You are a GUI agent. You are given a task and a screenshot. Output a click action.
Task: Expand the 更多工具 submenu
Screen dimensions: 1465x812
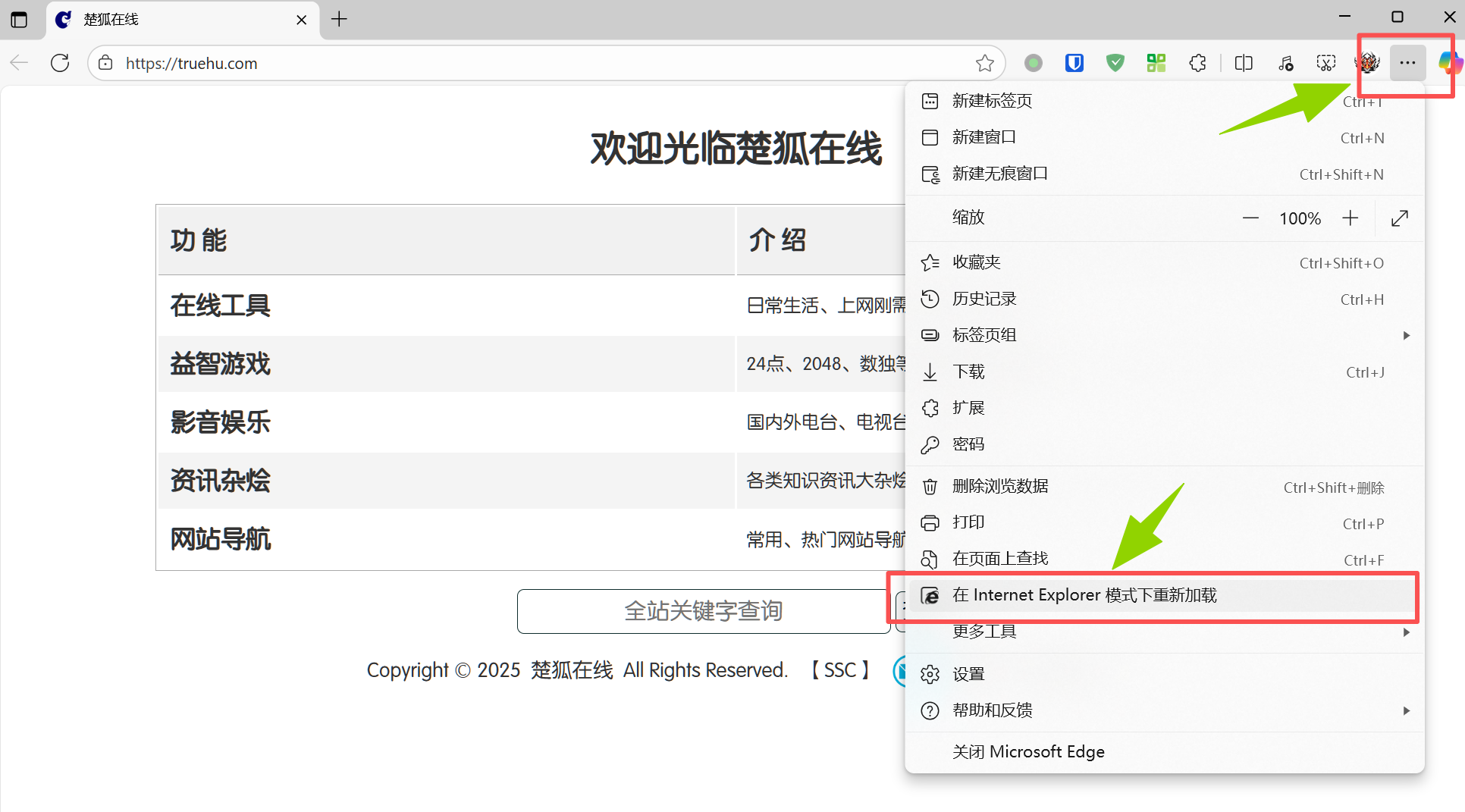(x=1406, y=632)
